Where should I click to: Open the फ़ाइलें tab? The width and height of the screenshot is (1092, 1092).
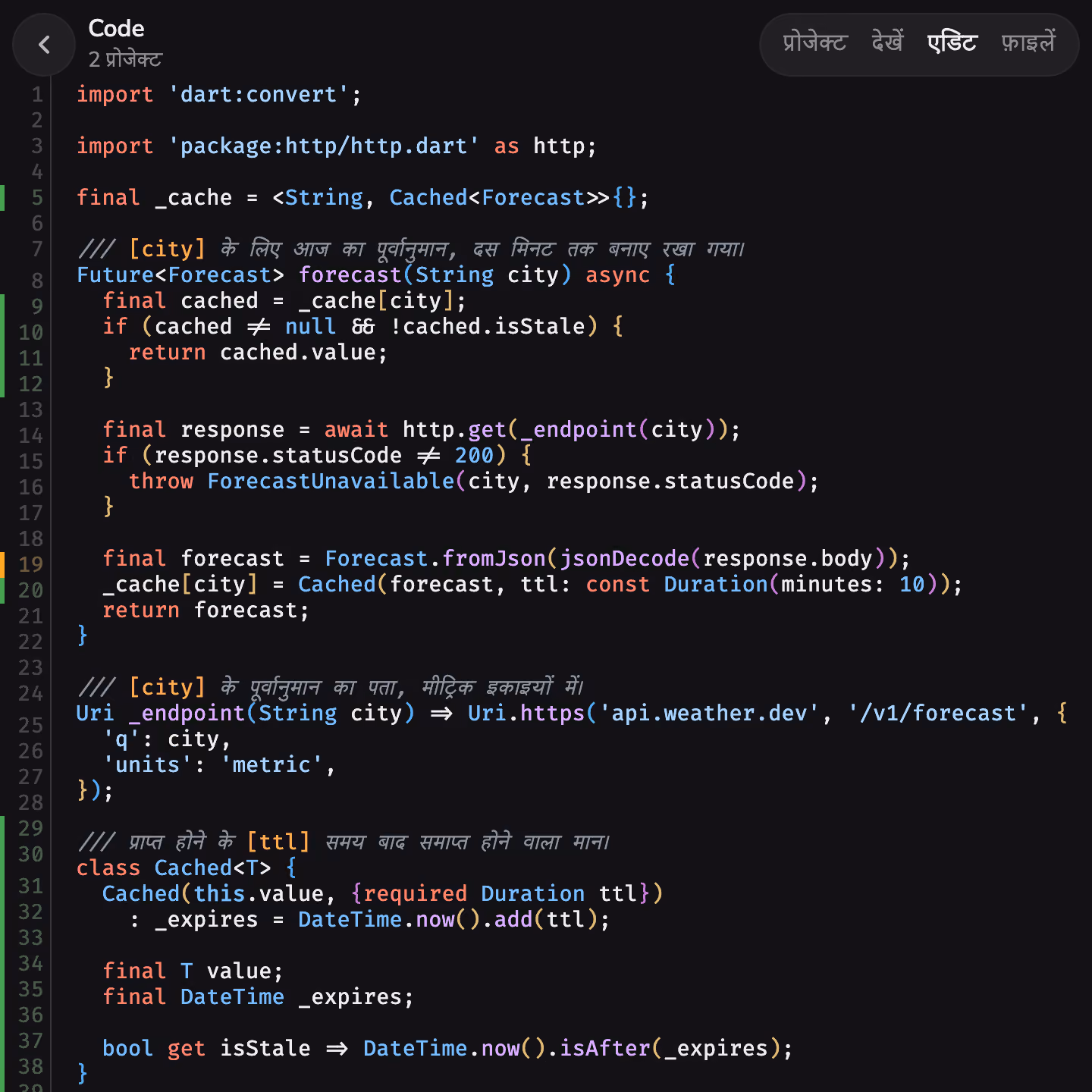(x=1028, y=42)
